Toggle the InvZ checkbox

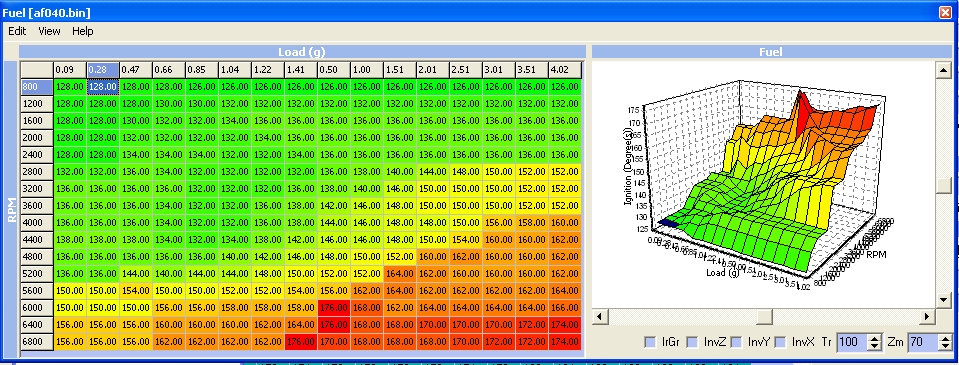[x=692, y=342]
